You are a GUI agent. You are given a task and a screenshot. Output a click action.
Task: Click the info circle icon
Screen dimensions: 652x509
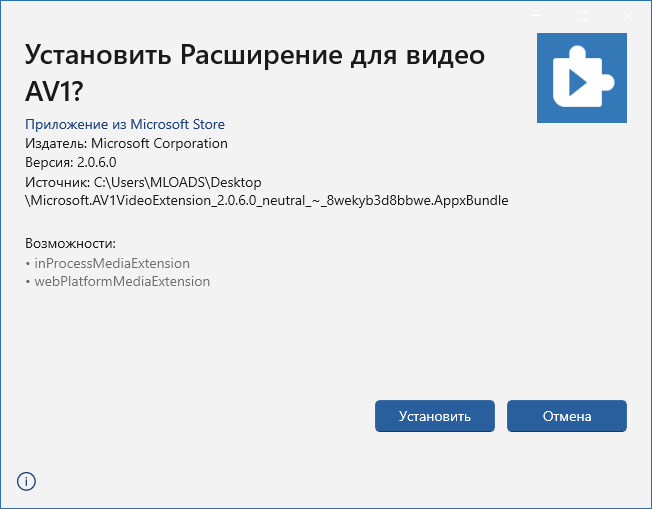pyautogui.click(x=26, y=481)
